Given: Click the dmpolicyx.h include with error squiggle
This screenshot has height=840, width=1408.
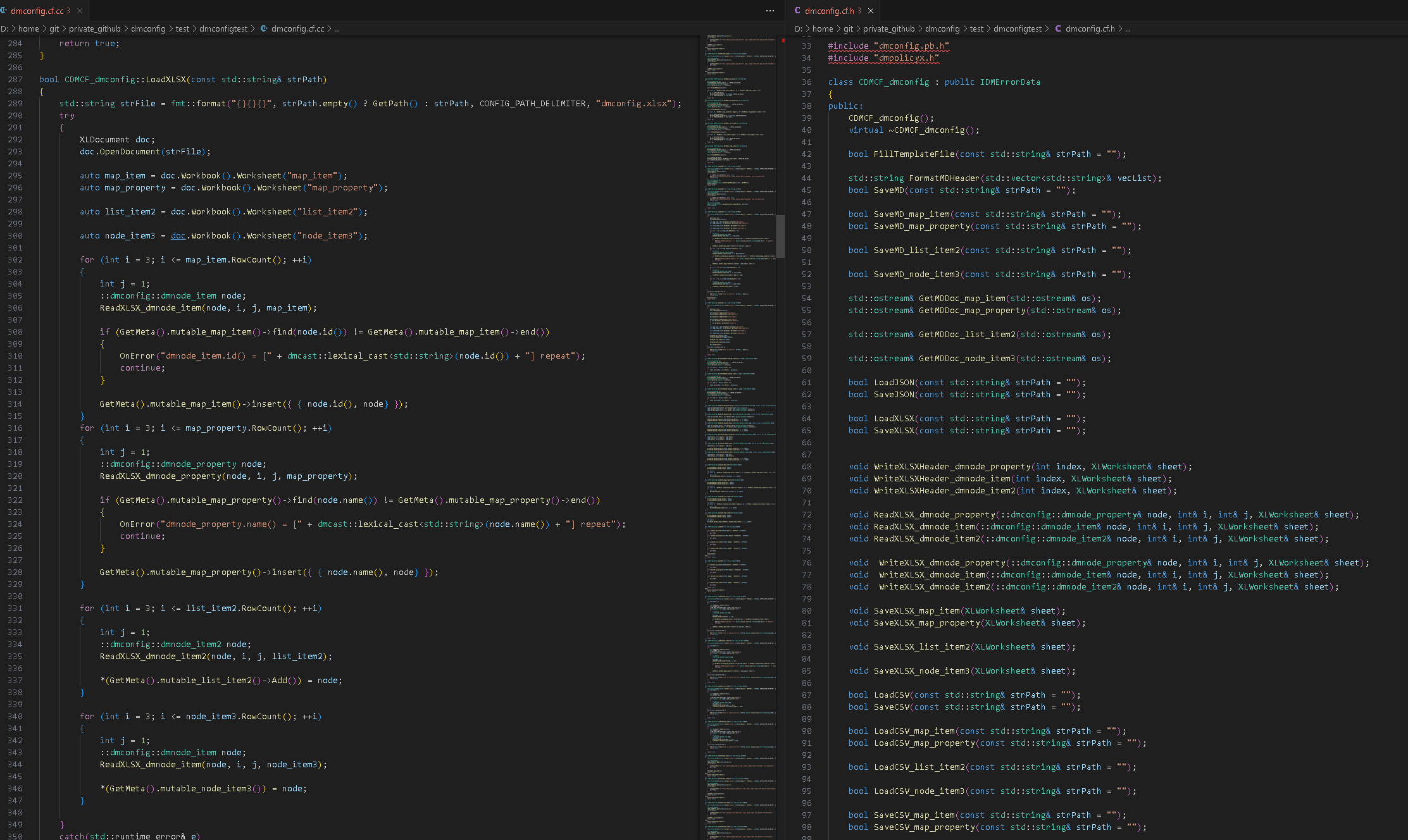Looking at the screenshot, I should coord(906,58).
